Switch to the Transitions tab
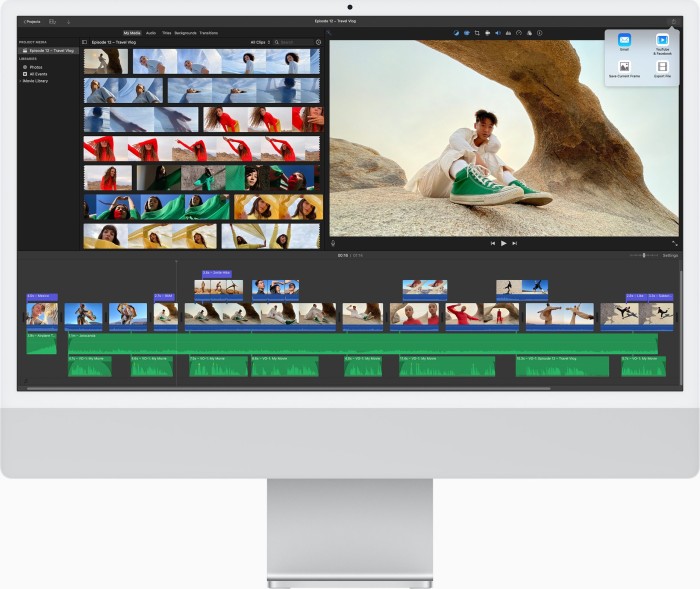700x589 pixels. [x=208, y=33]
